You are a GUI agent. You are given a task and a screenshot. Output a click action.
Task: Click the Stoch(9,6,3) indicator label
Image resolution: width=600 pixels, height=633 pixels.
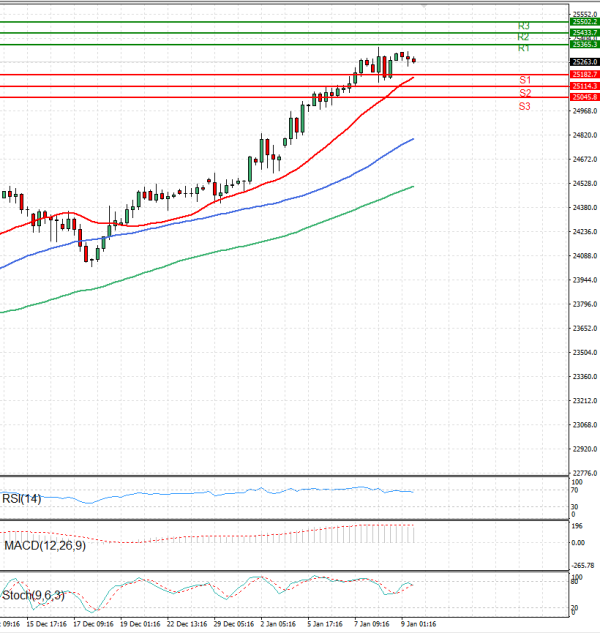36,595
